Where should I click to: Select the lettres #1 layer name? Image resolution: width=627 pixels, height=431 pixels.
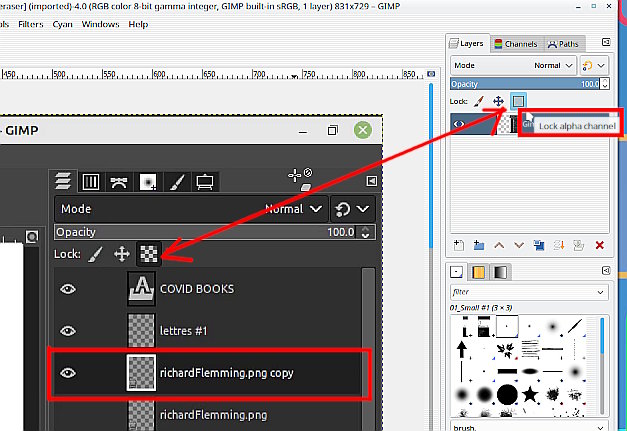pyautogui.click(x=184, y=331)
